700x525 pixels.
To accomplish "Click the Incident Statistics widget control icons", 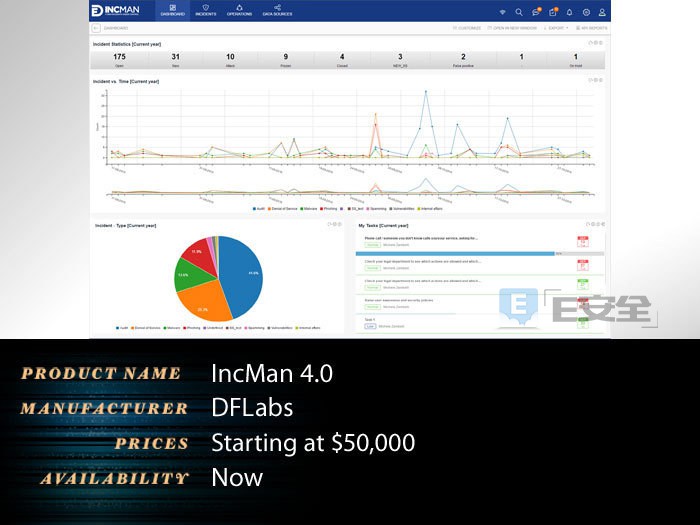I will coord(596,43).
